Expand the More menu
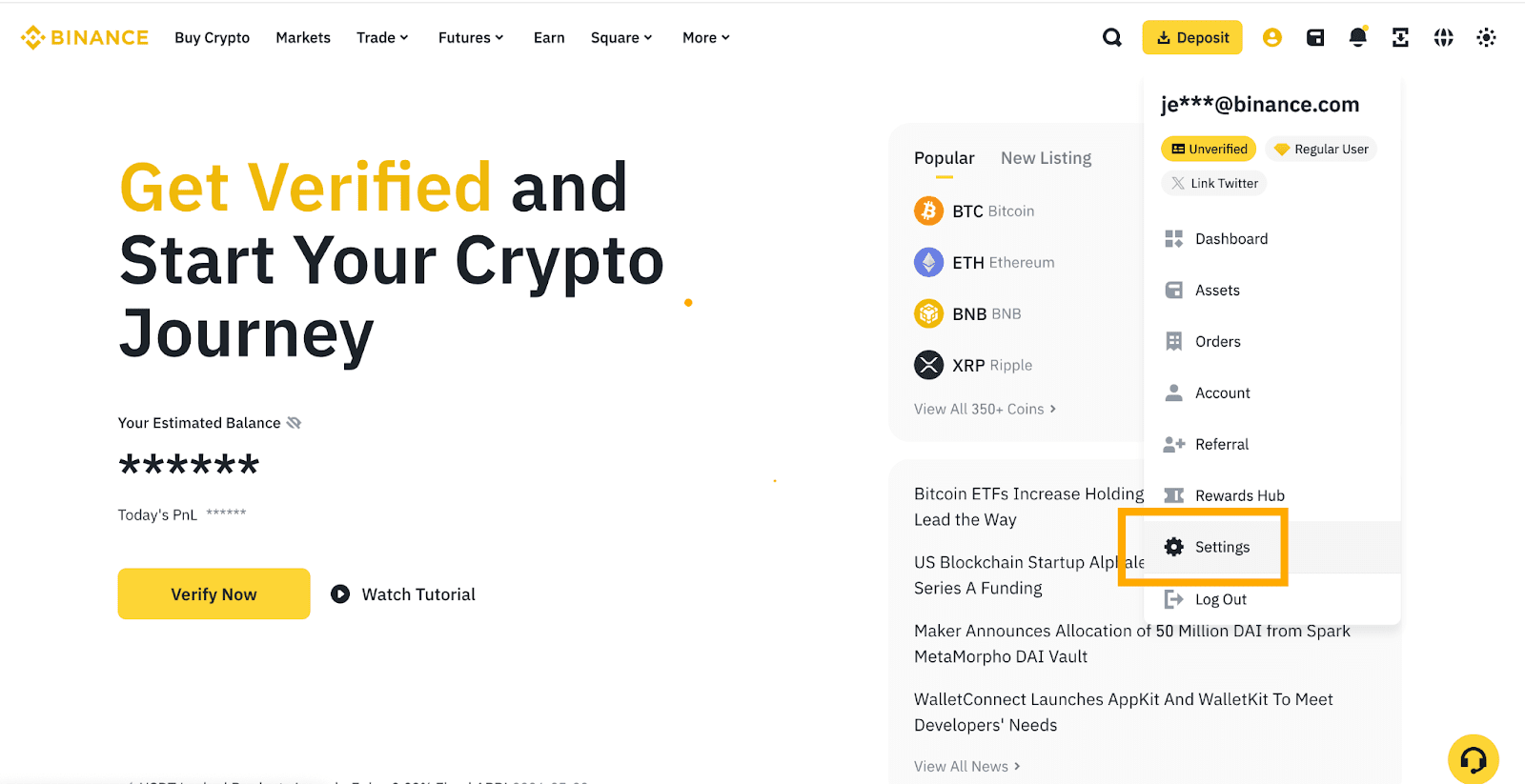The image size is (1525, 784). point(704,37)
